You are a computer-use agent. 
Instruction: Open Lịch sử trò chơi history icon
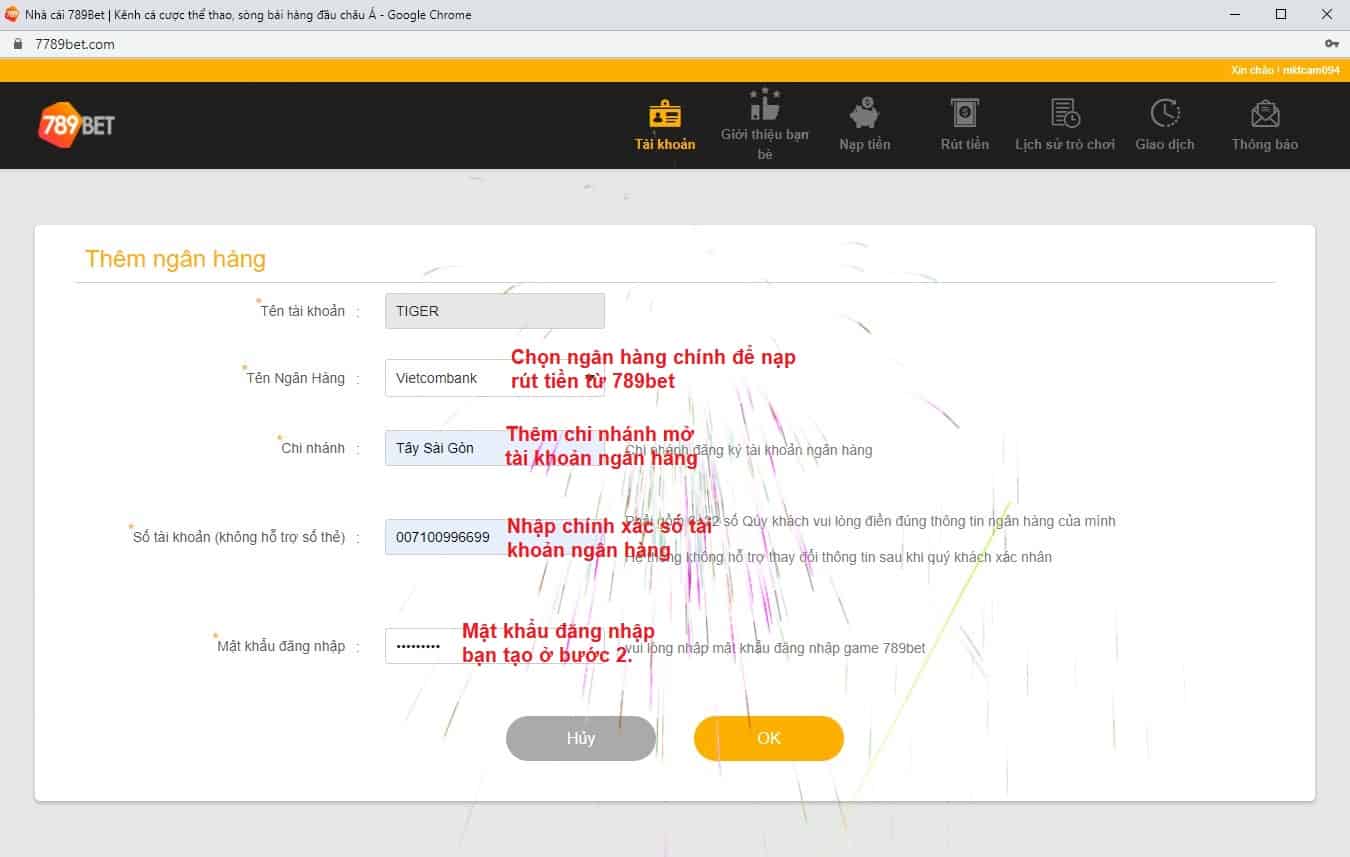[x=1064, y=113]
